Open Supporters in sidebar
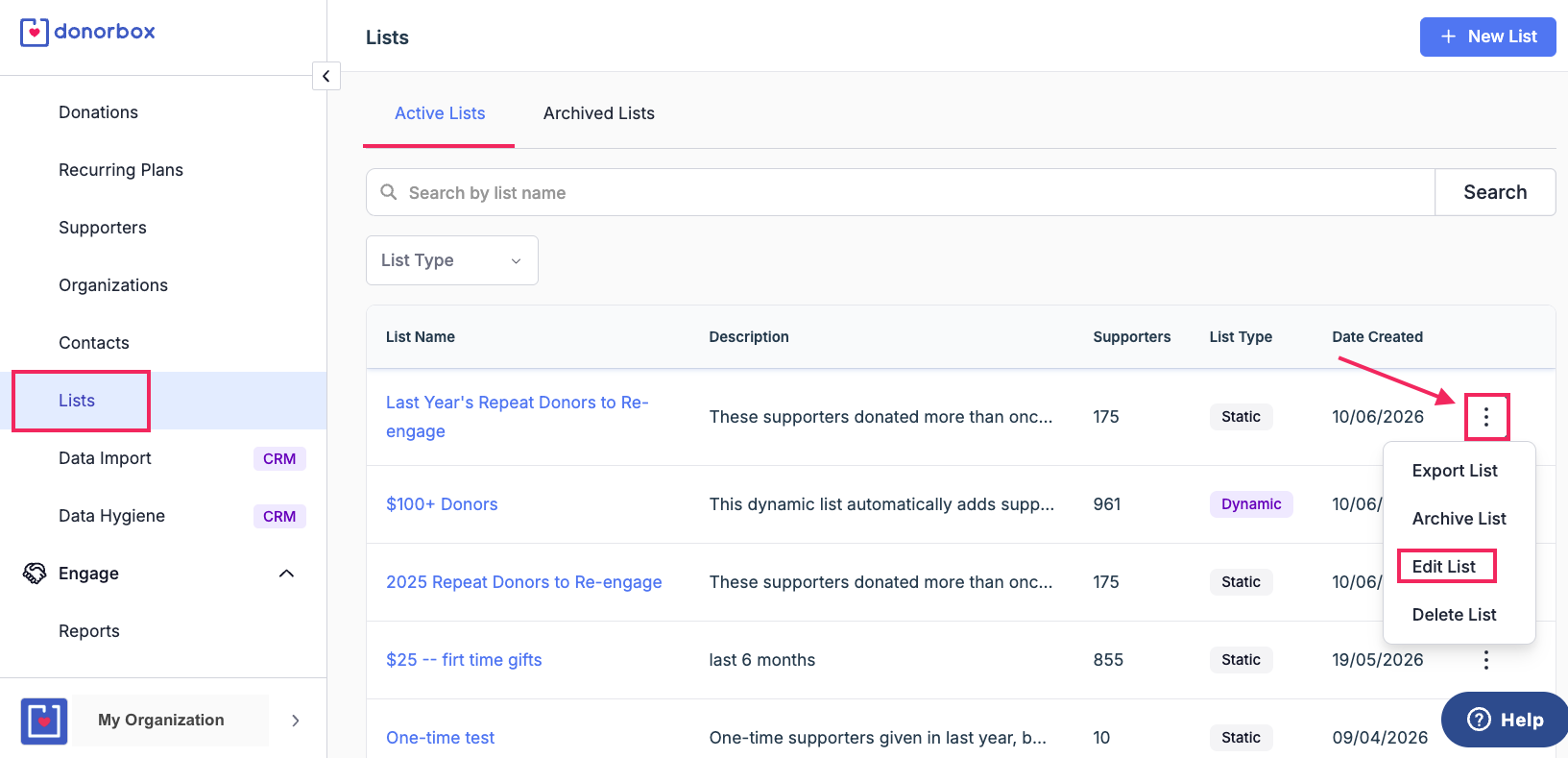Viewport: 1568px width, 758px height. 103,228
